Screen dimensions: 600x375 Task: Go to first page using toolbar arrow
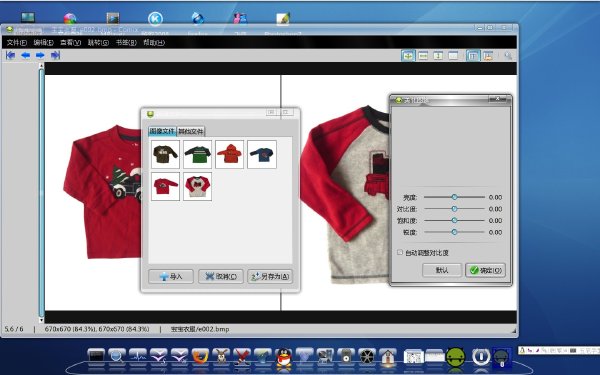[10, 55]
